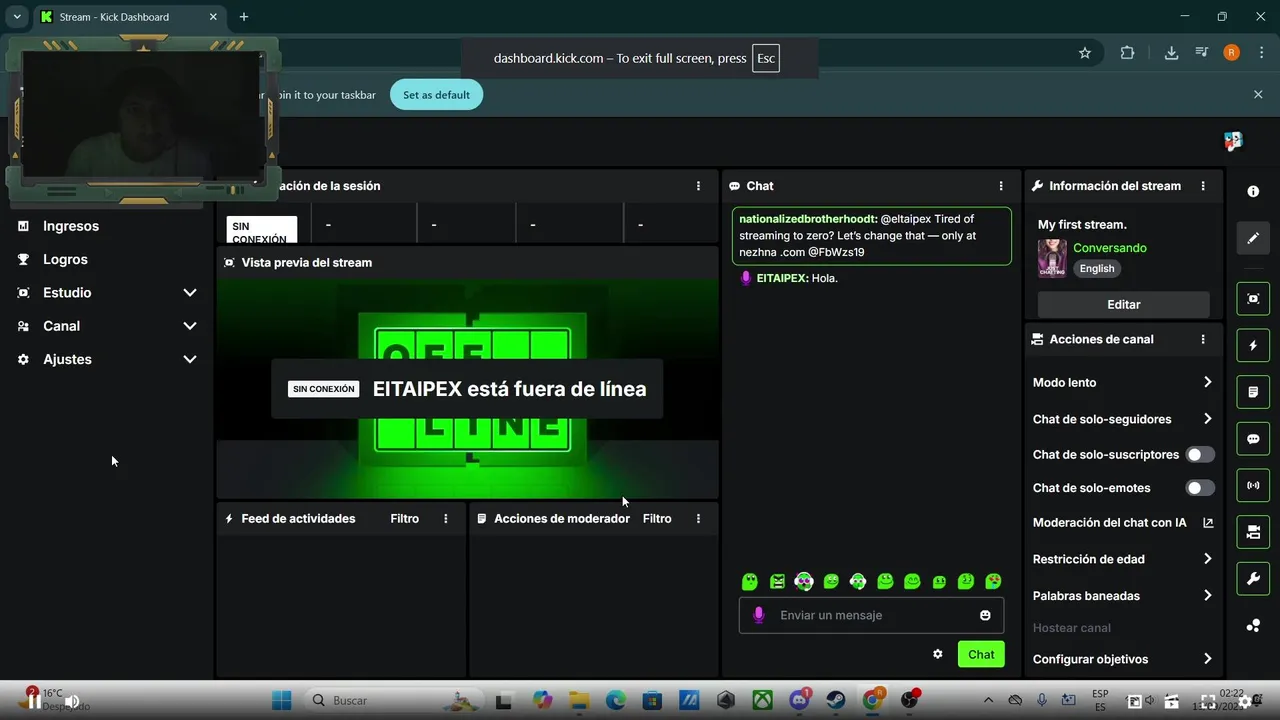Open the browser tab list dropdown arrow

click(x=17, y=17)
